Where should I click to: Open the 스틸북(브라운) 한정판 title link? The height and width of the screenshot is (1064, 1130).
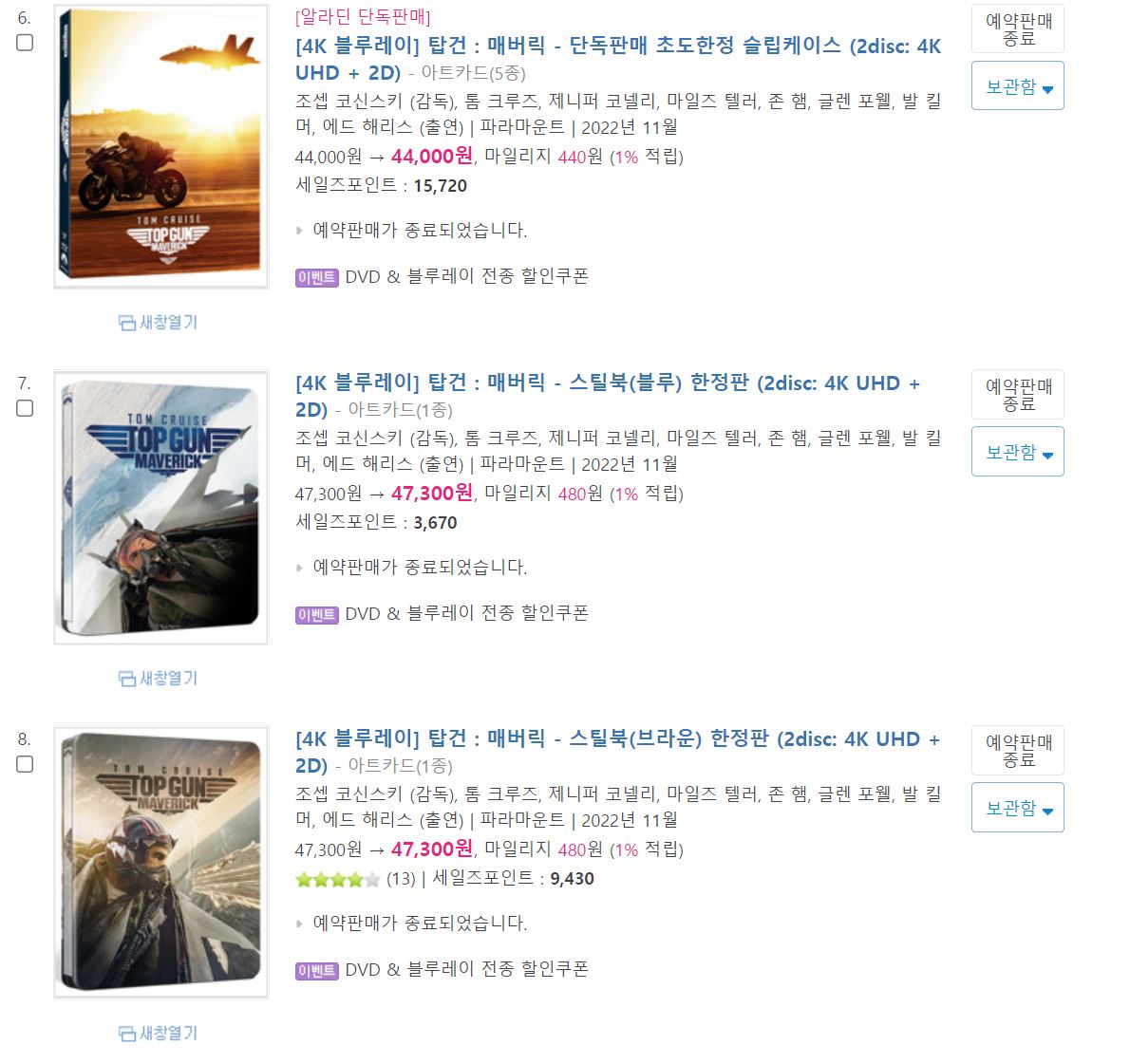pos(617,752)
